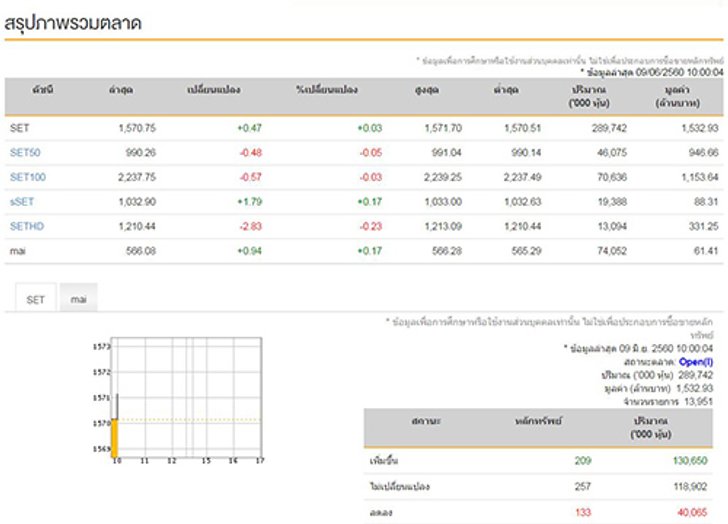Select sSET last value 1,032.90

pos(137,201)
